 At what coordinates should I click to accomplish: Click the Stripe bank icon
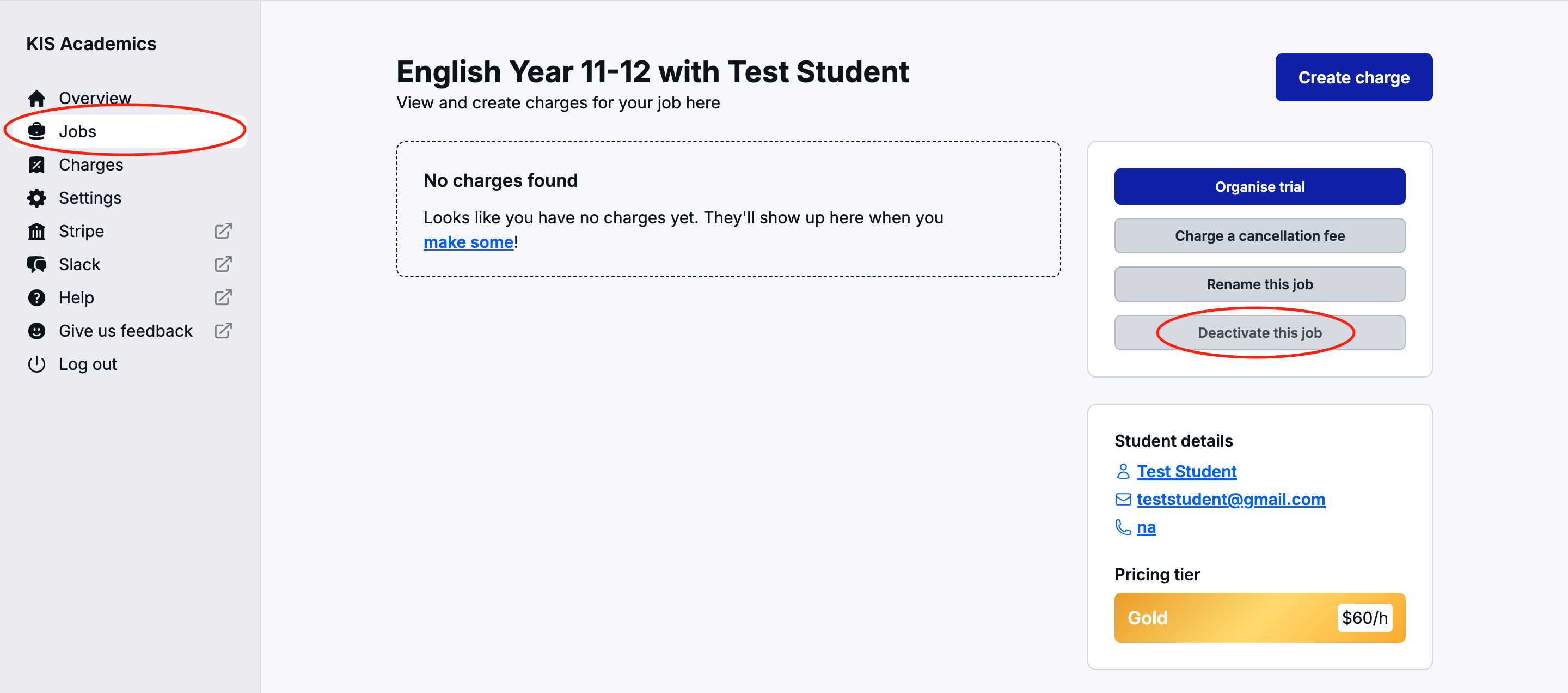point(36,232)
